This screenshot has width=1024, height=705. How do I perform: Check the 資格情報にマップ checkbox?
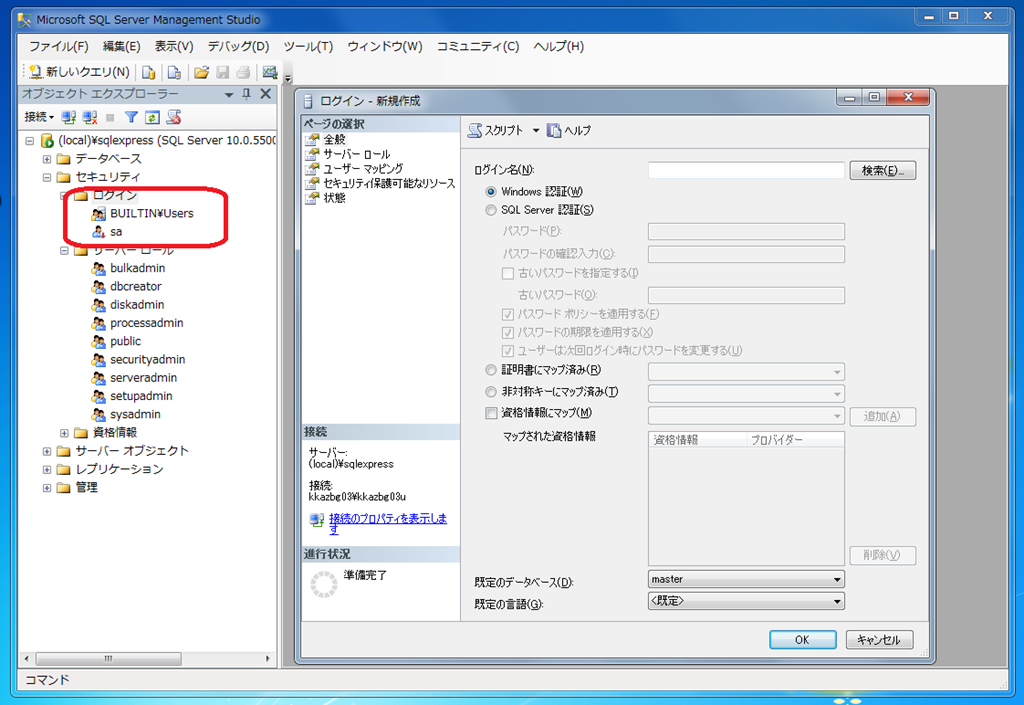pos(491,413)
